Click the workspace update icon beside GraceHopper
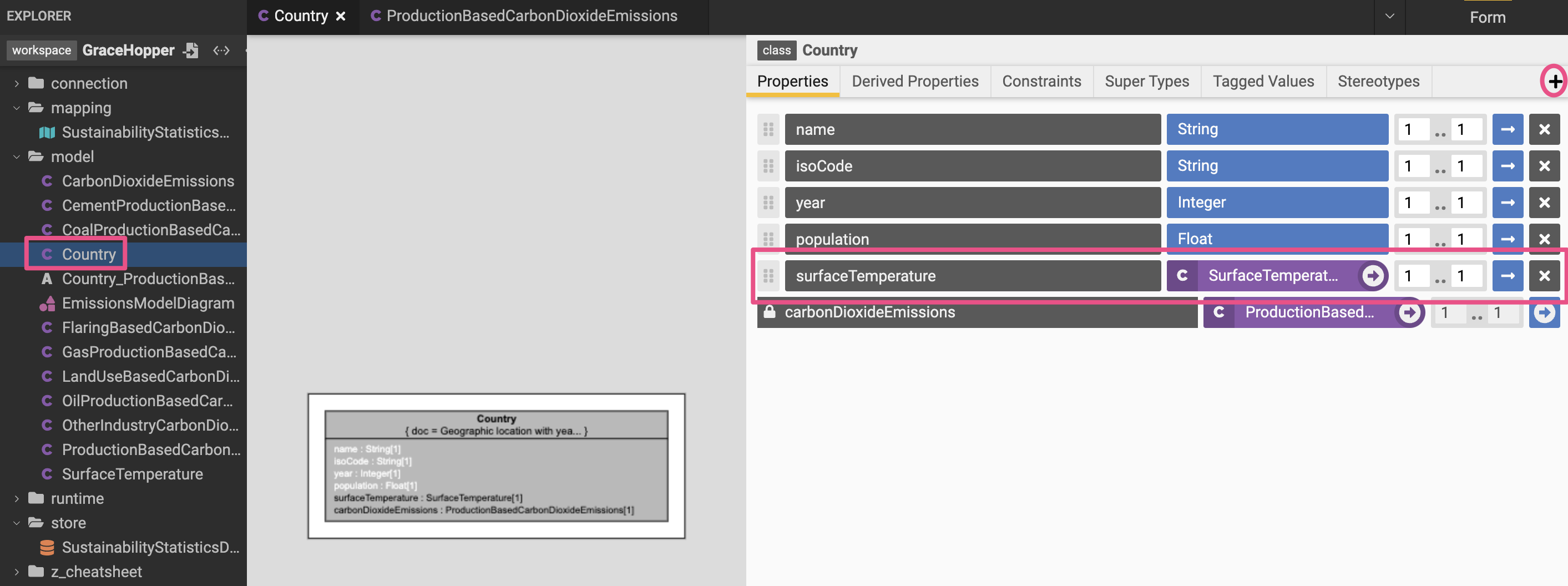The image size is (1568, 586). [191, 50]
